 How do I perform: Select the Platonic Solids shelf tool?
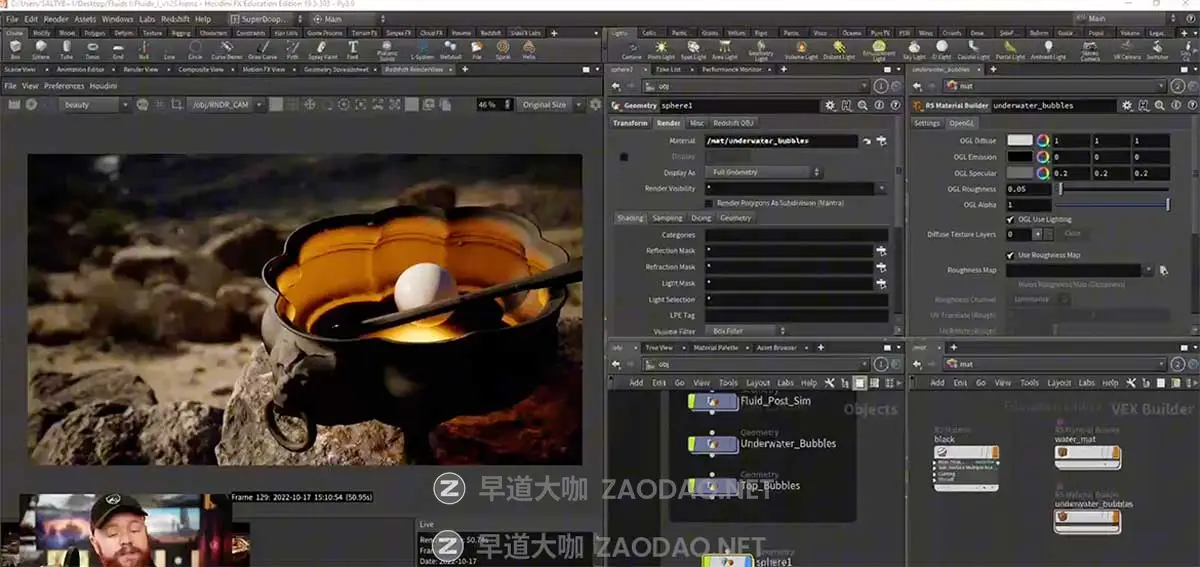(387, 50)
